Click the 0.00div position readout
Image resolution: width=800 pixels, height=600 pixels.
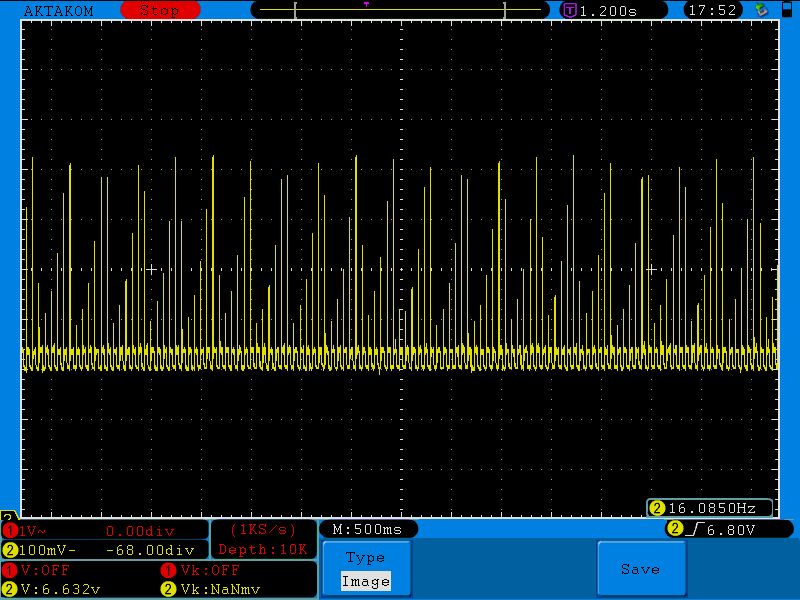140,531
